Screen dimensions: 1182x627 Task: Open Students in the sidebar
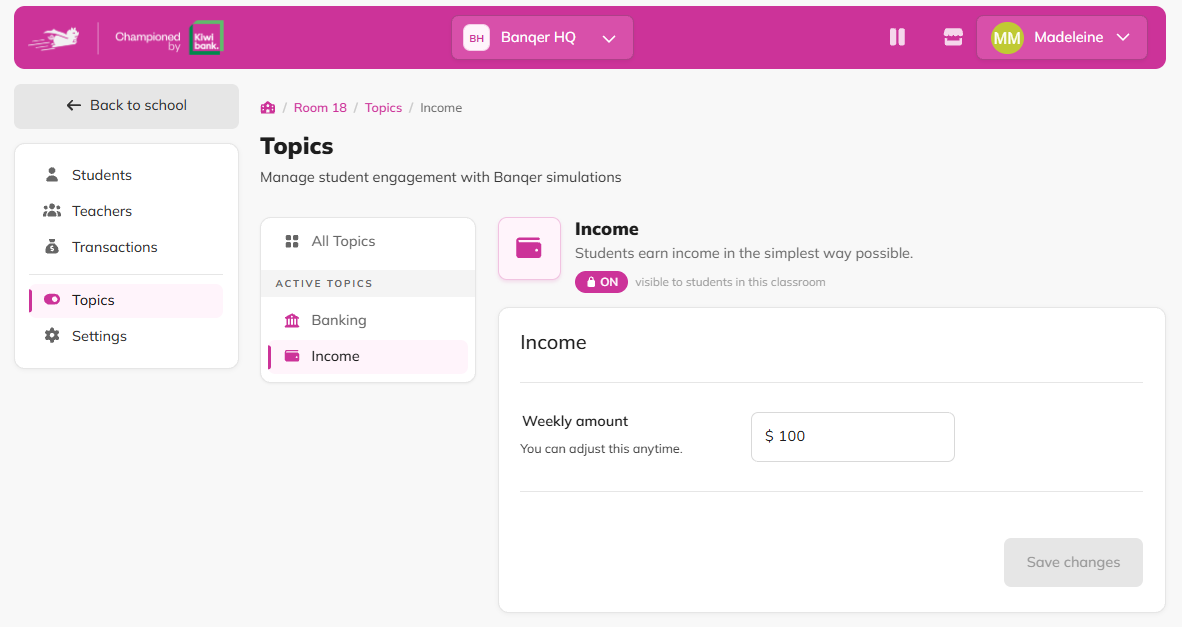click(x=126, y=175)
